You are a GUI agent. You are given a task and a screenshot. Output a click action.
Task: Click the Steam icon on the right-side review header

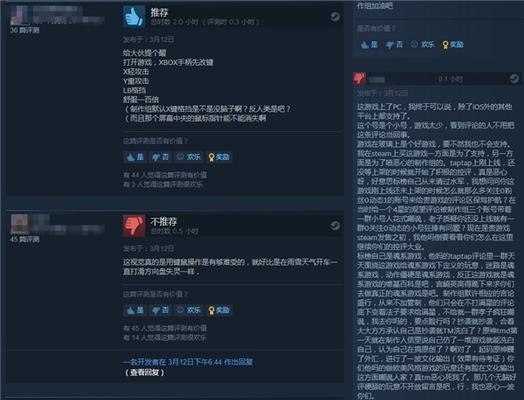(514, 79)
